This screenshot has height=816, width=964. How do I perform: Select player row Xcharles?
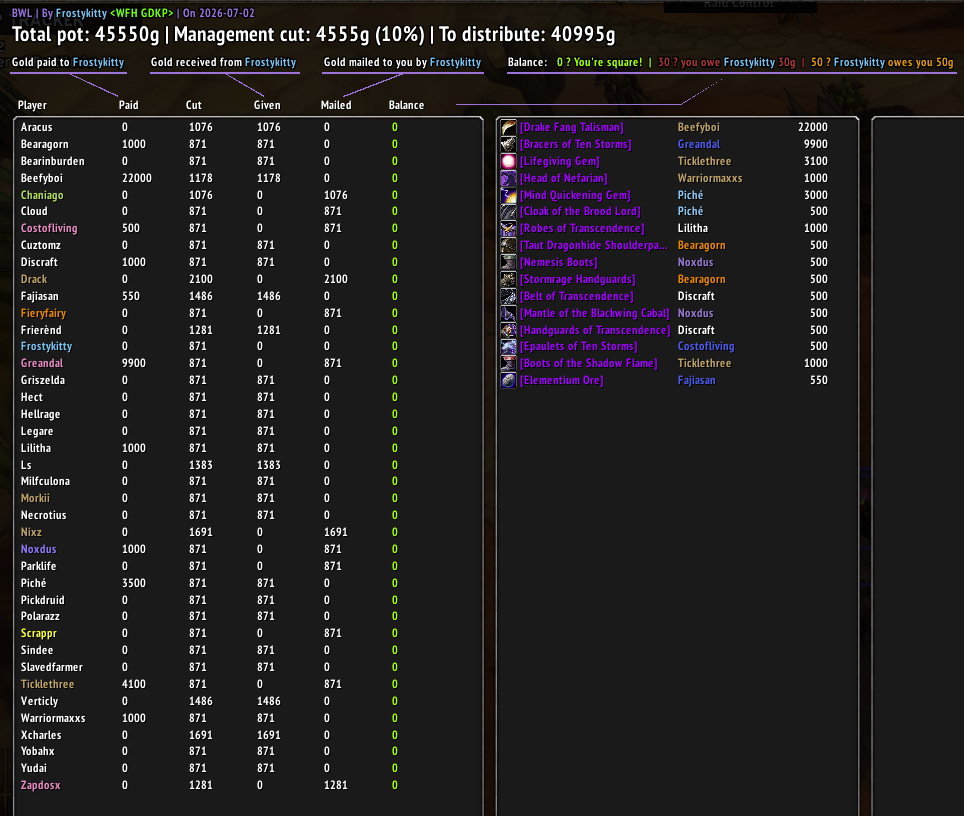(x=248, y=735)
